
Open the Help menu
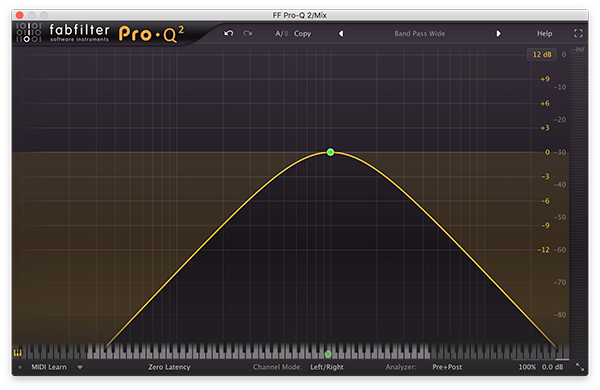pyautogui.click(x=544, y=34)
